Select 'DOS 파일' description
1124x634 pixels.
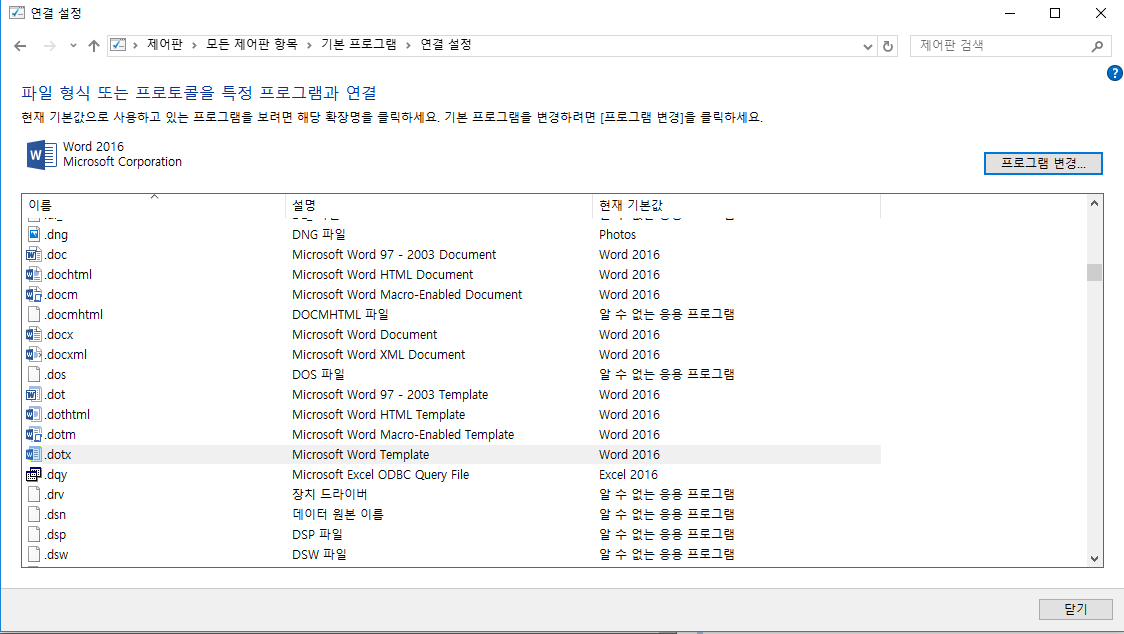[318, 374]
